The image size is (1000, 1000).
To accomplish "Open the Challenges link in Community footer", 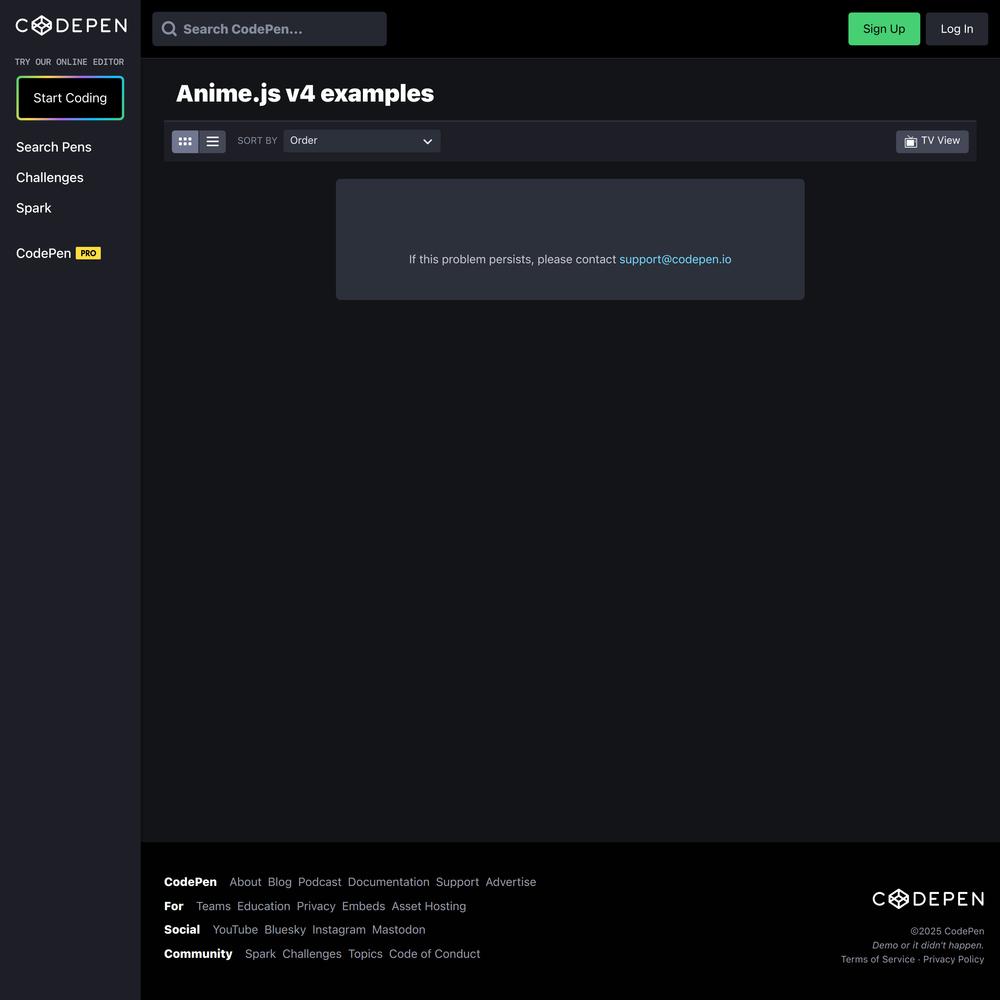I will (x=312, y=954).
